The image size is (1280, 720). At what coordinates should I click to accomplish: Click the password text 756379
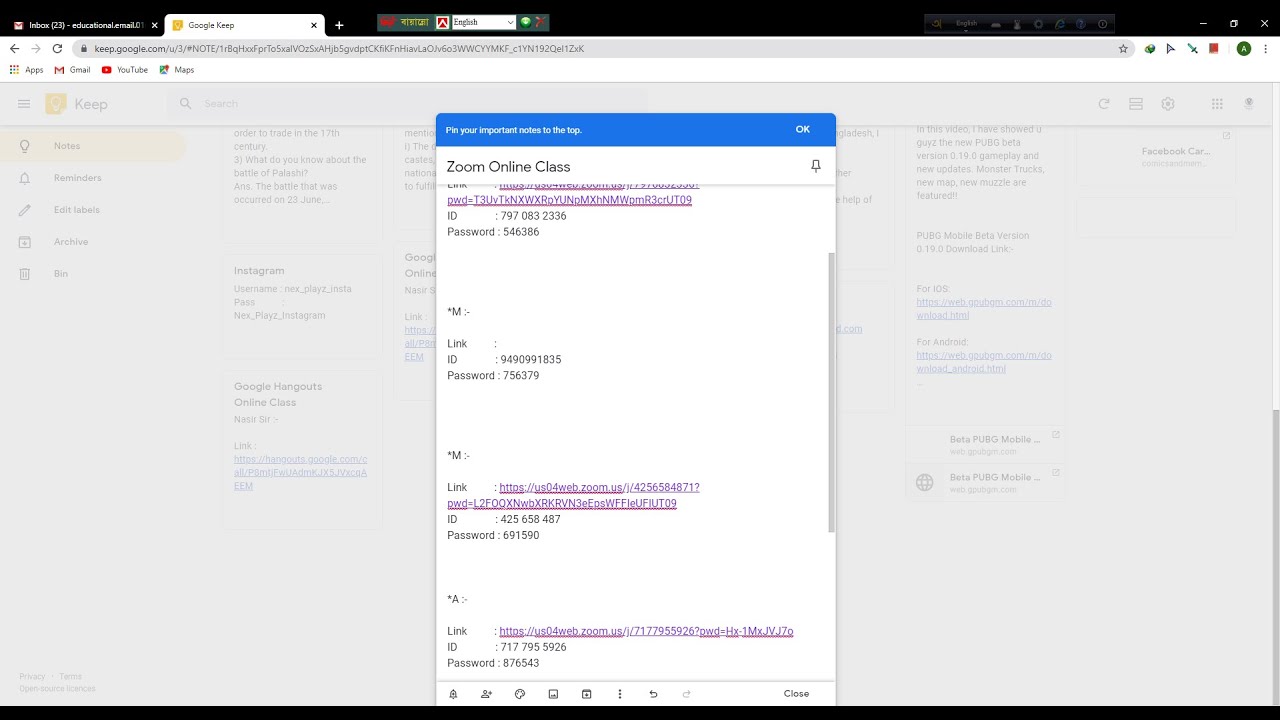pyautogui.click(x=521, y=376)
